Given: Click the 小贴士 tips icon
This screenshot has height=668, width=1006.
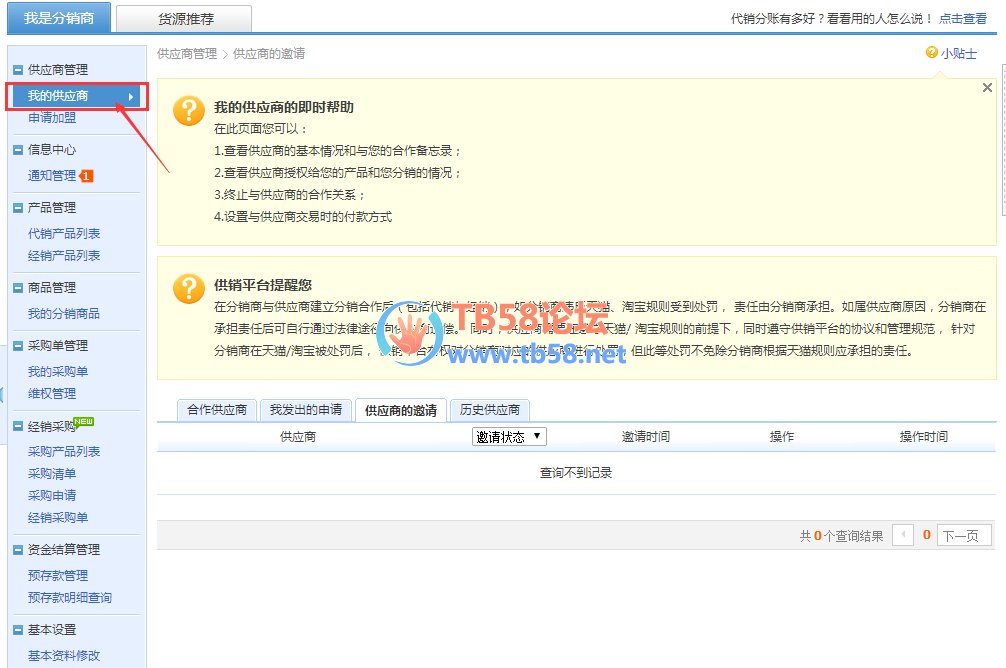Looking at the screenshot, I should [x=932, y=53].
